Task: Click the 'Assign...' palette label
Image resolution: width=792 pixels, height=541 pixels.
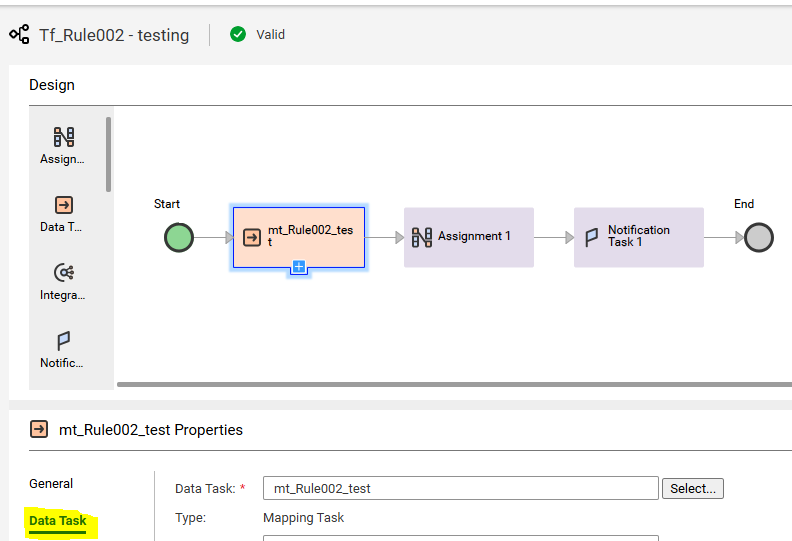Action: (x=62, y=159)
